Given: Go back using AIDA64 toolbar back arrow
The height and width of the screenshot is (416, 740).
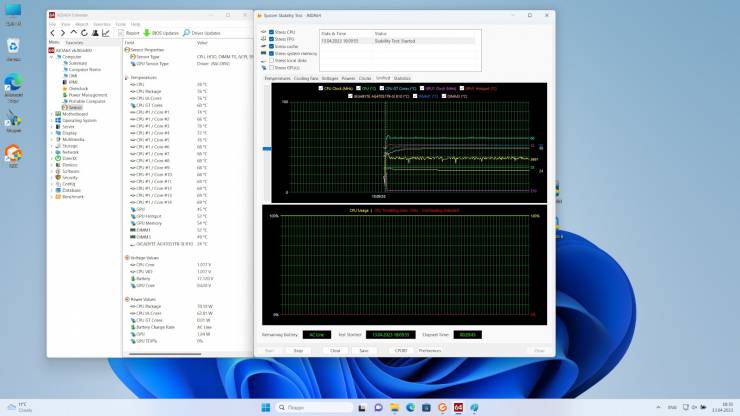Looking at the screenshot, I should point(52,33).
